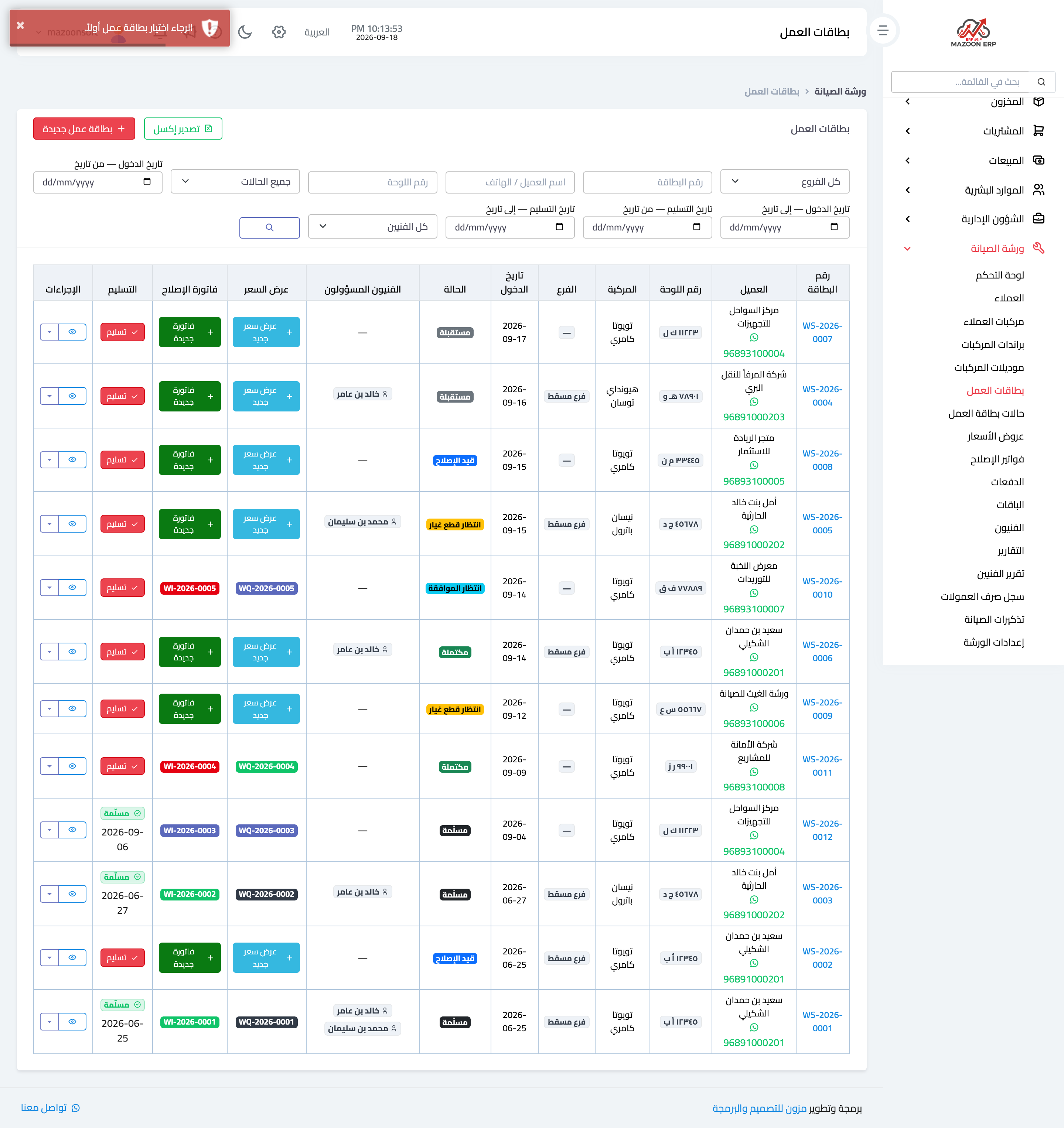This screenshot has height=1128, width=1064.
Task: Click WhatsApp icon in WS-2026-0004 row
Action: click(754, 402)
